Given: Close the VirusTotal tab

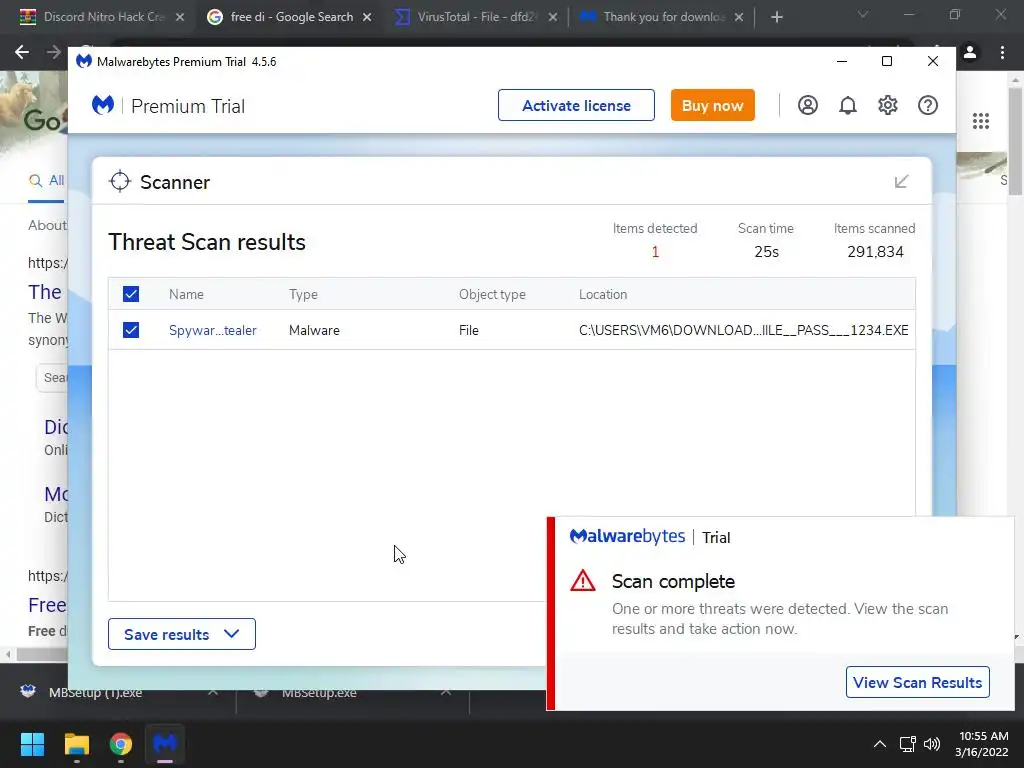Looking at the screenshot, I should pyautogui.click(x=552, y=17).
